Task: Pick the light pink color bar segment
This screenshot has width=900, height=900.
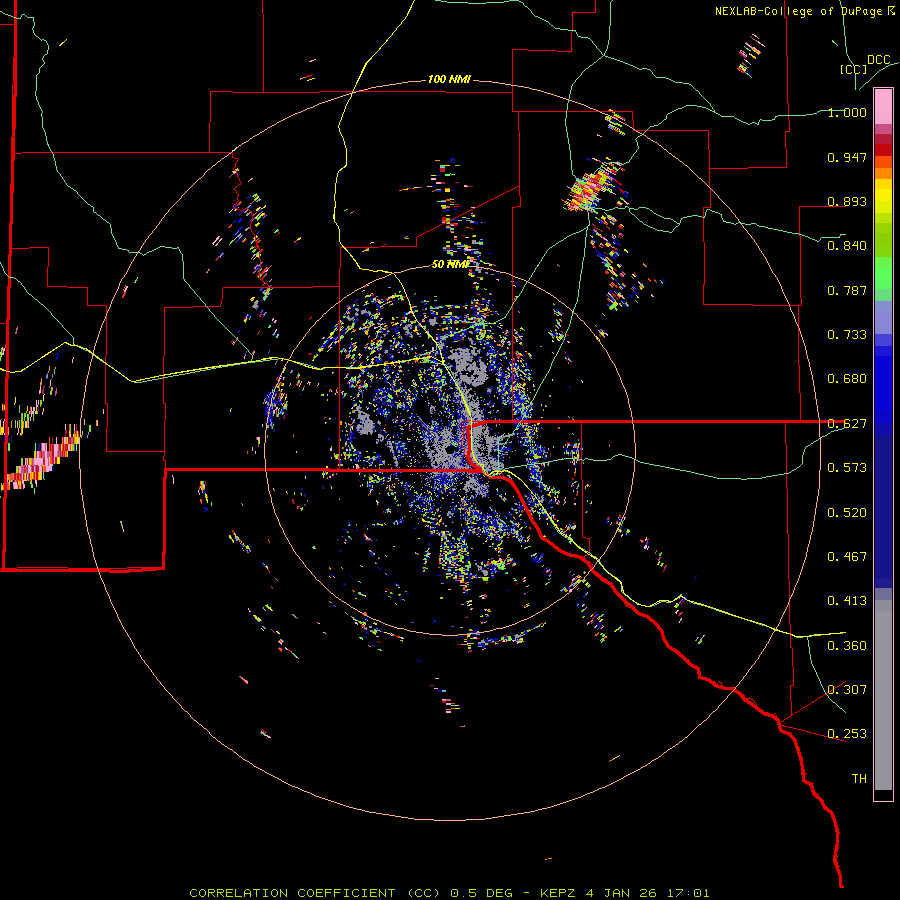Action: [883, 107]
